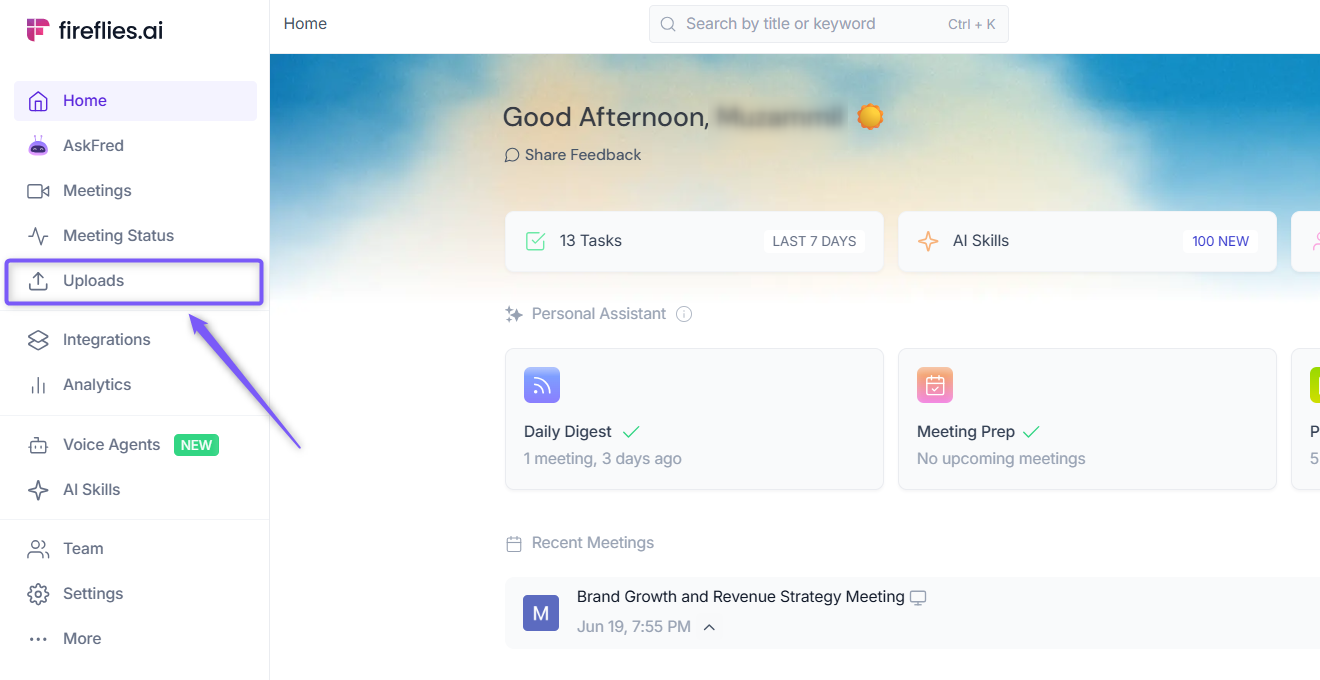The height and width of the screenshot is (680, 1320).
Task: Click the Home house icon
Action: (38, 101)
